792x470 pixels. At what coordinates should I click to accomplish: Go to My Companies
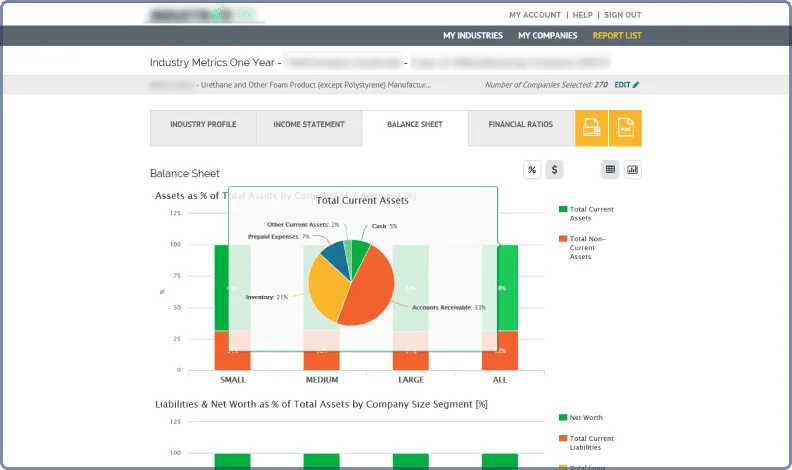[548, 35]
